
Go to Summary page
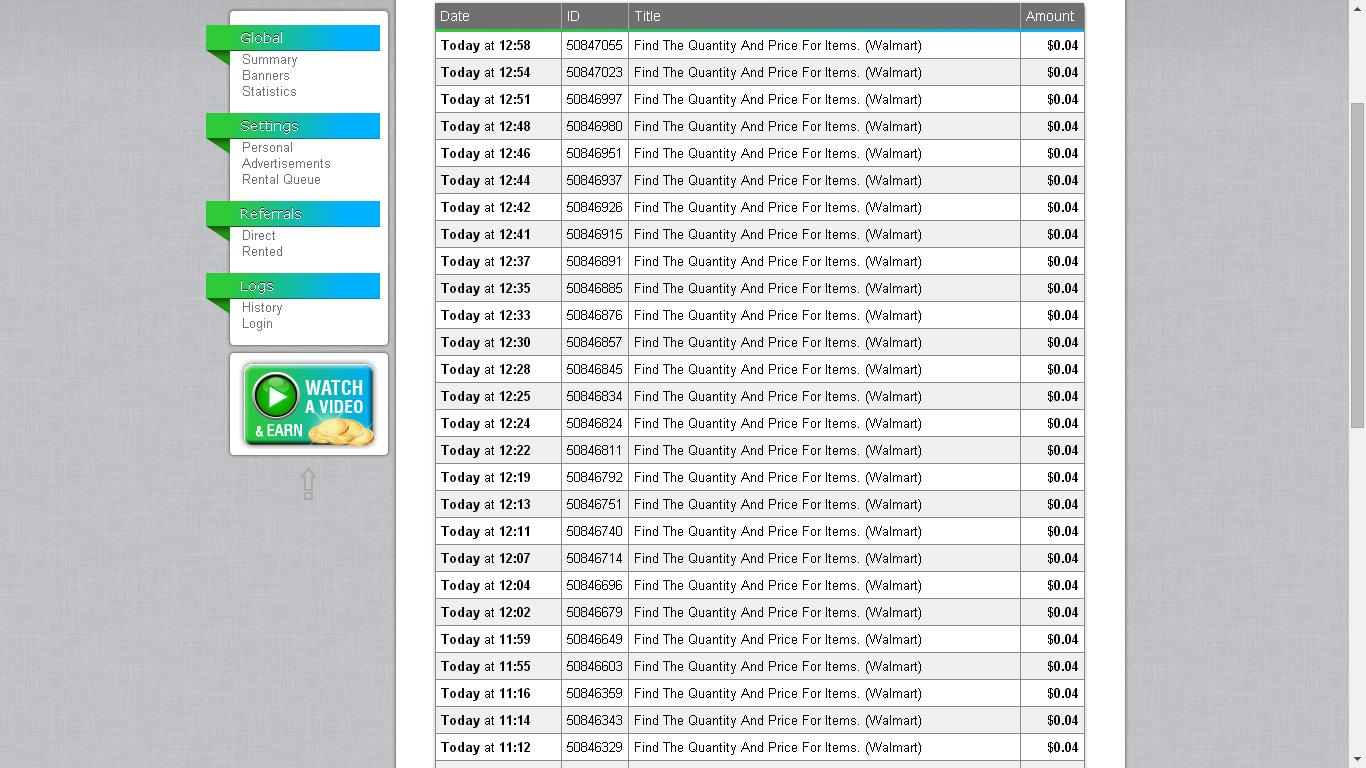coord(269,60)
